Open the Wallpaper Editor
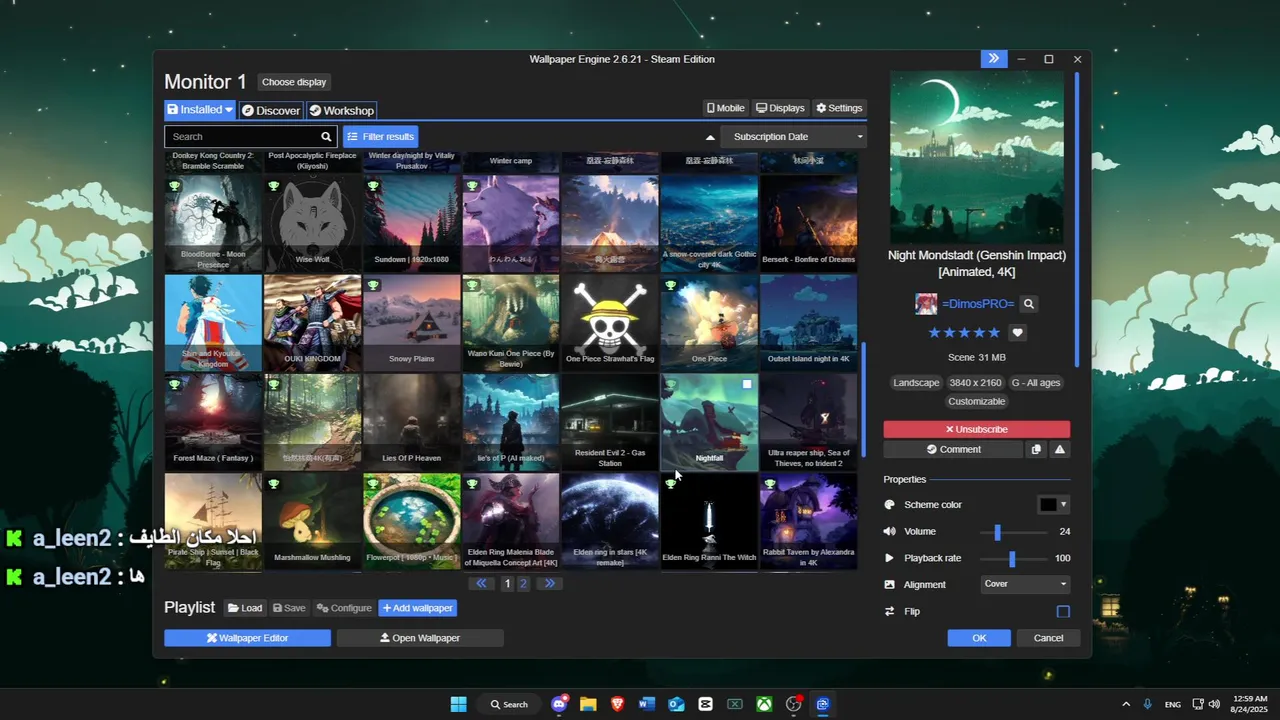Image resolution: width=1280 pixels, height=720 pixels. (x=247, y=638)
